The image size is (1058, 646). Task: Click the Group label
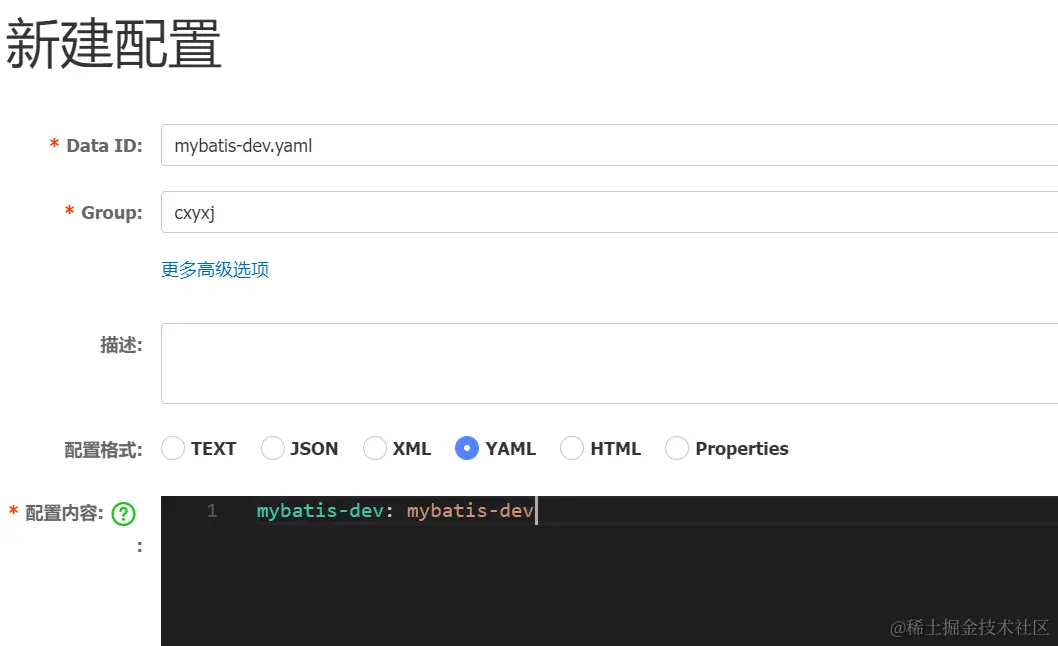112,213
